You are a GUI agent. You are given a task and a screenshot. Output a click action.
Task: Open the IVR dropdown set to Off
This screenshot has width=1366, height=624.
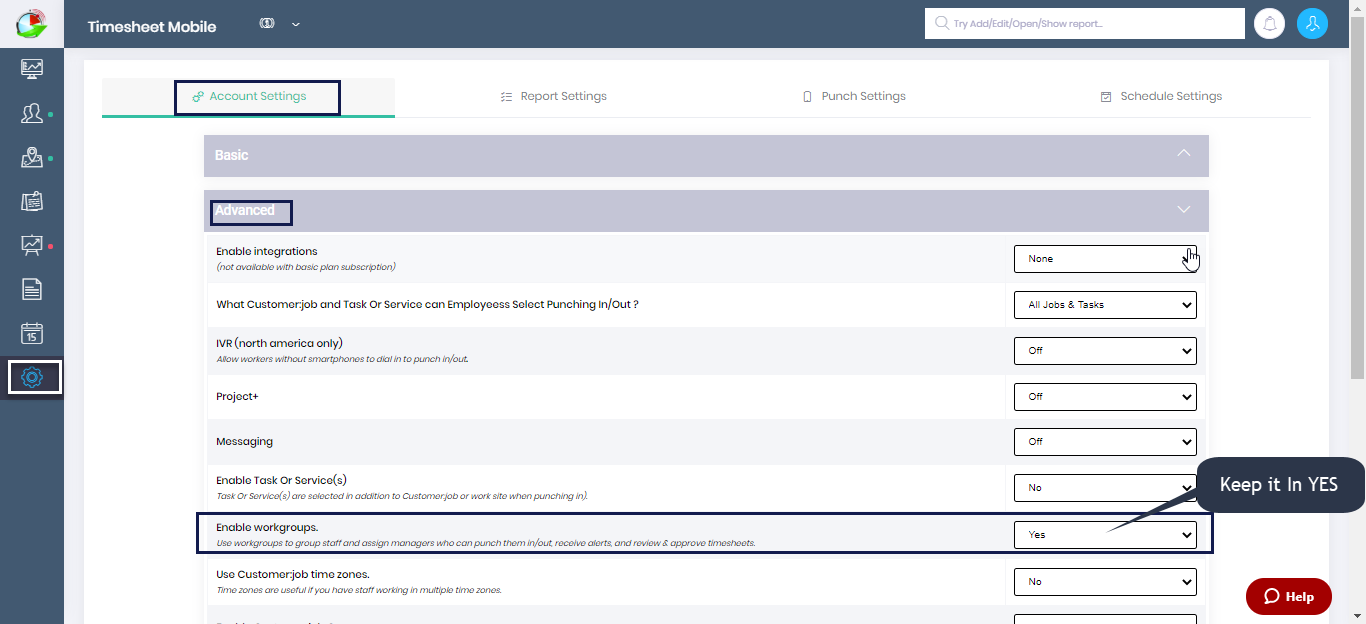[1105, 351]
